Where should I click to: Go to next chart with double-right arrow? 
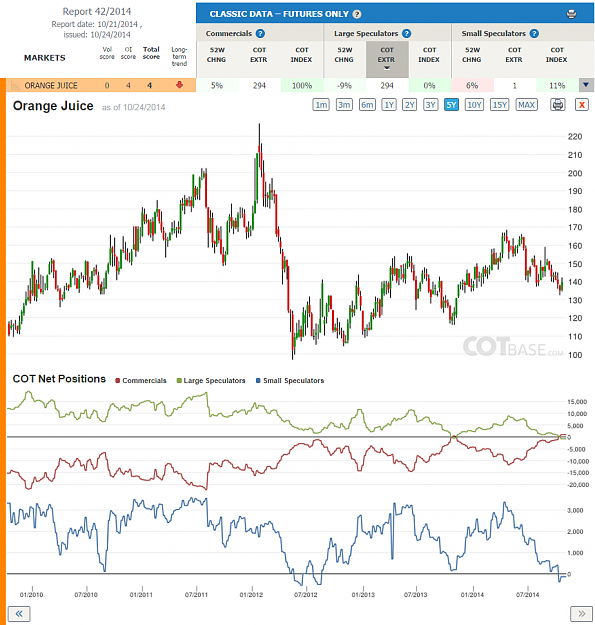point(581,613)
